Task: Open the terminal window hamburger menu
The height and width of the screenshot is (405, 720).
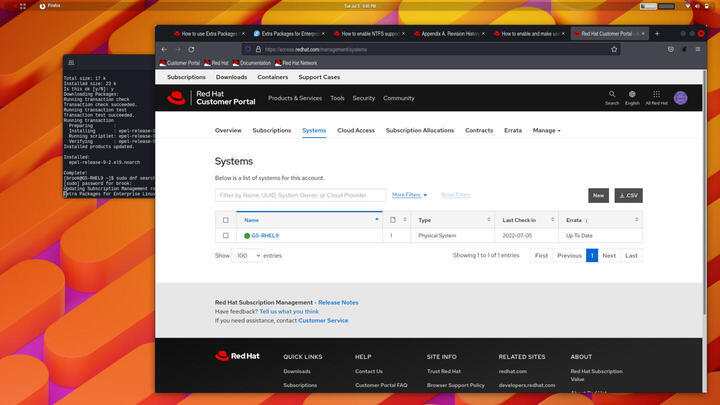Action: [71, 62]
